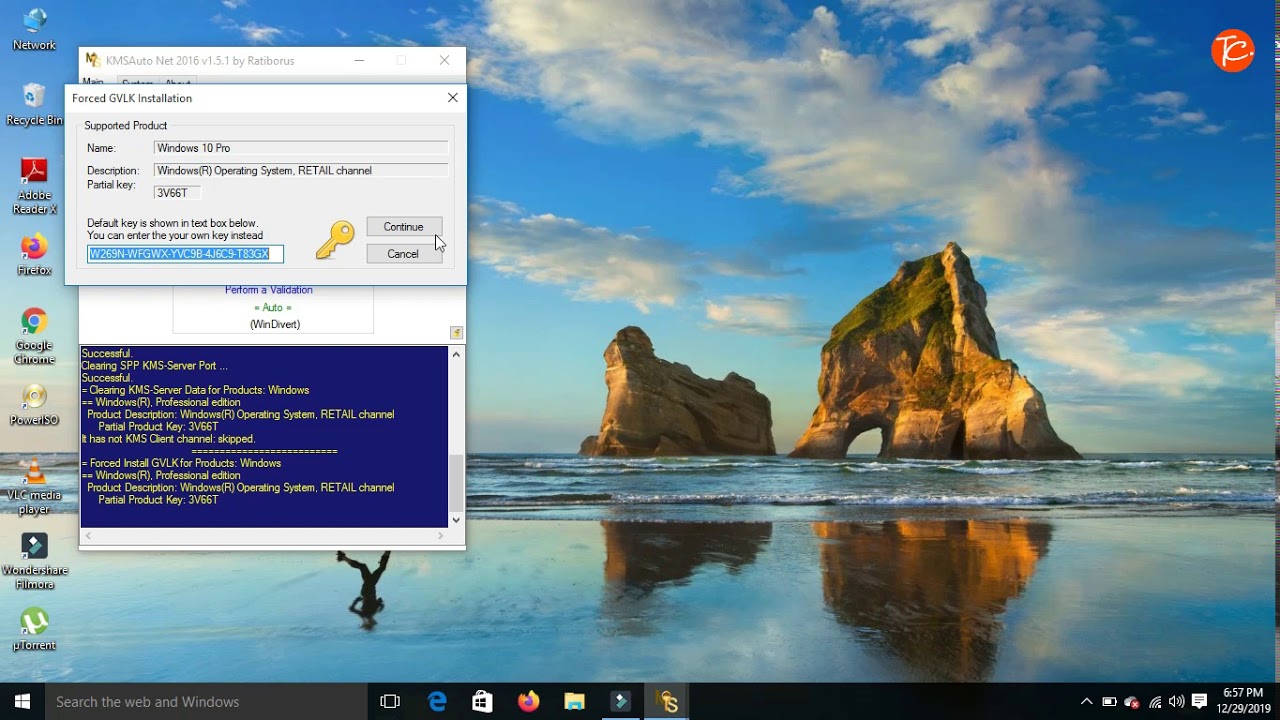Click '(WinDivert)' text in KMSAuto window
1280x720 pixels.
(275, 325)
